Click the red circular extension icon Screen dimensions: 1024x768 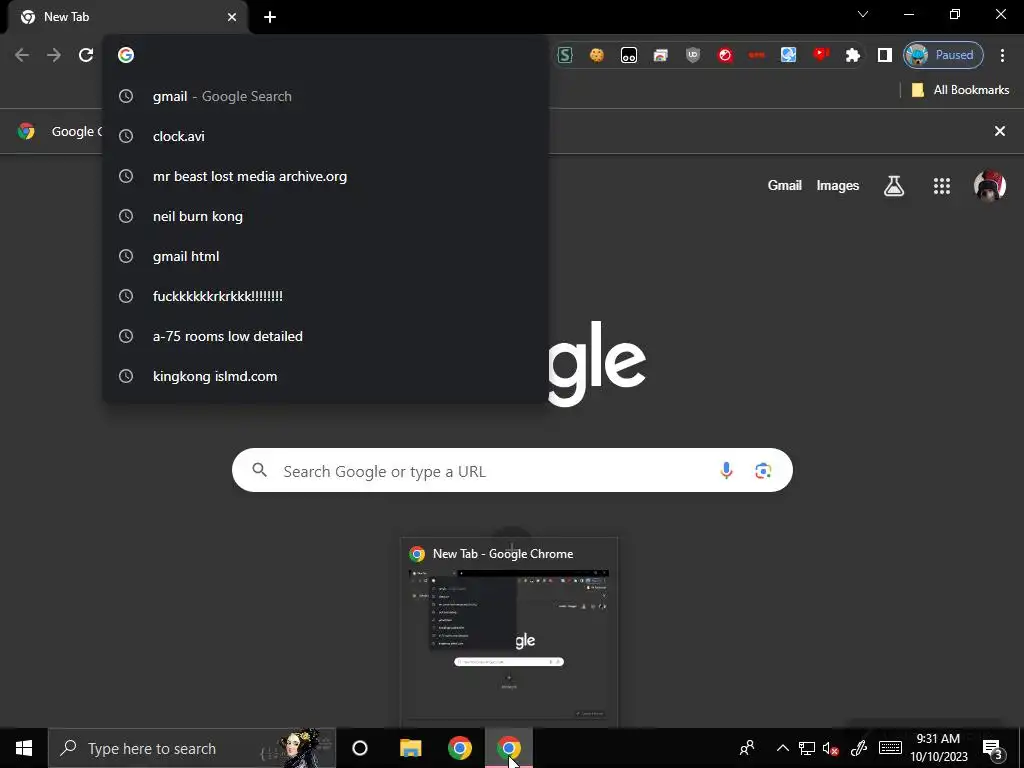tap(725, 55)
